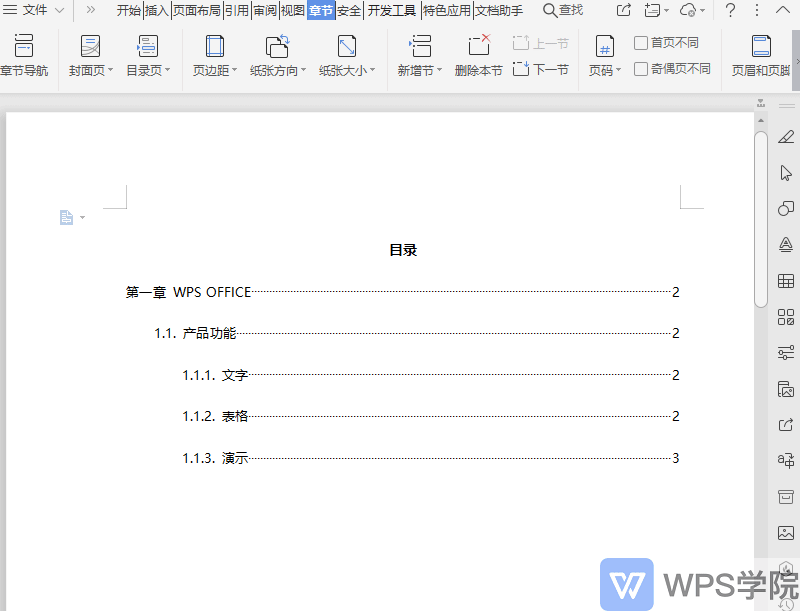Open the archive box icon in sidebar
800x611 pixels.
coord(786,497)
